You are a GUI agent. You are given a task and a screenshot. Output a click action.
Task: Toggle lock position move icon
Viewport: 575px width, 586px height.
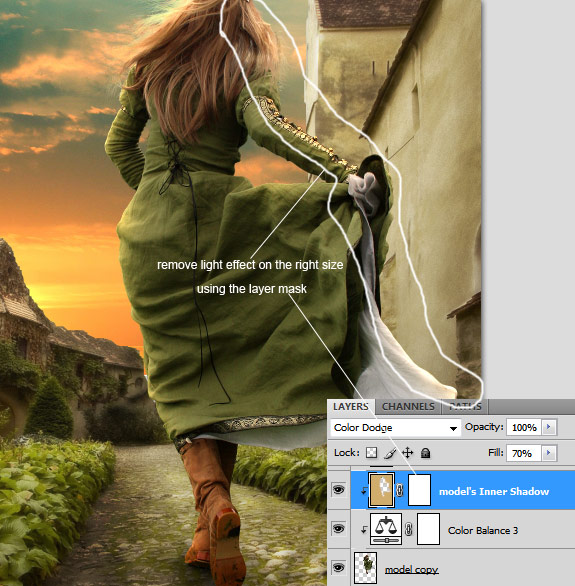(407, 453)
